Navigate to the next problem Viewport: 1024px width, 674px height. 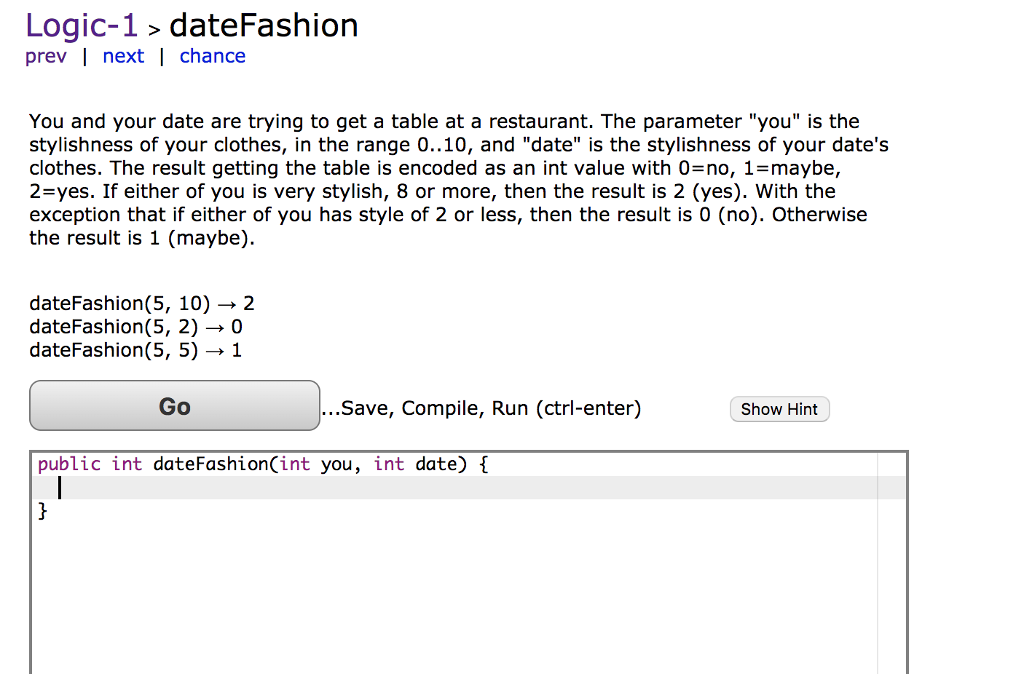pyautogui.click(x=122, y=56)
